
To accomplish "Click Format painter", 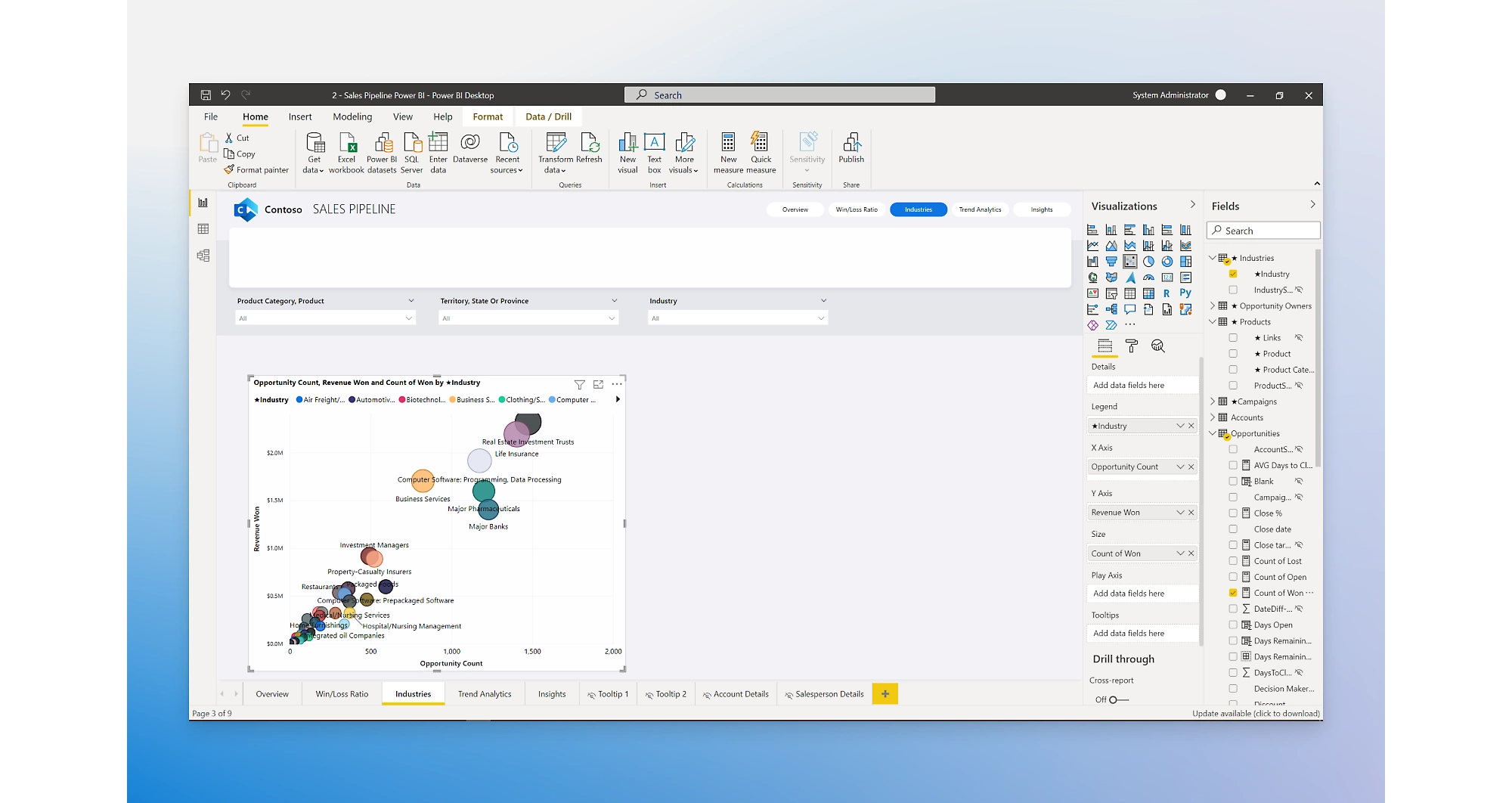I will (x=257, y=170).
